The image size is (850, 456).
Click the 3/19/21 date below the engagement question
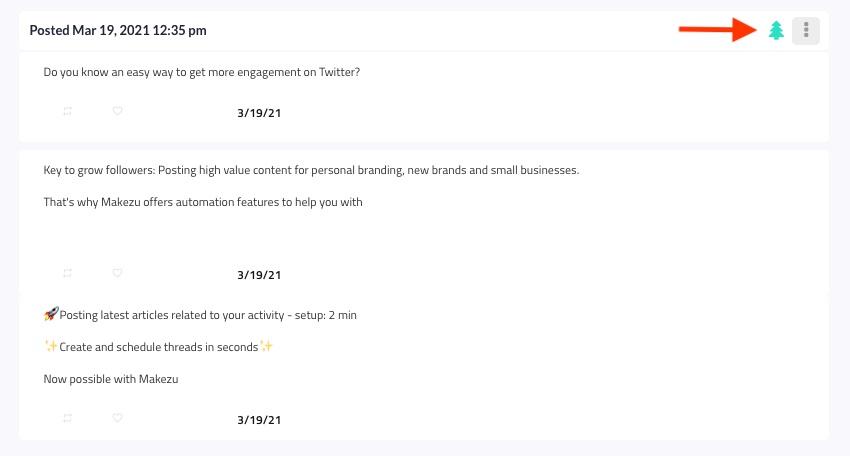[x=259, y=113]
